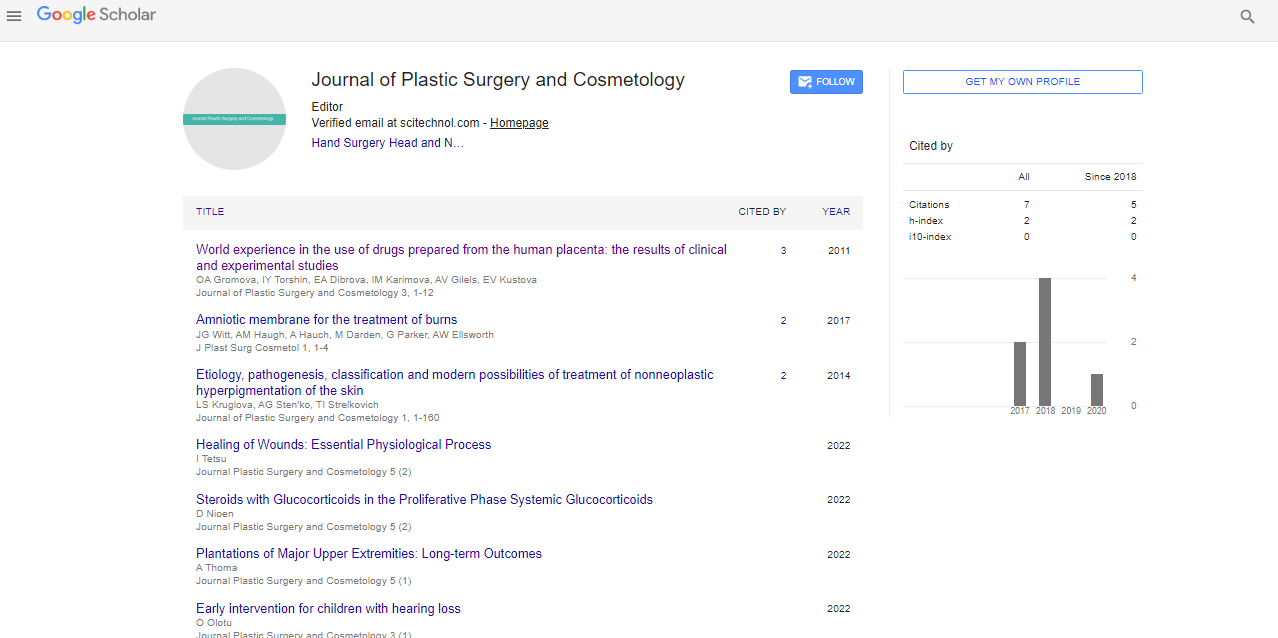Click the journal name profile heading
The width and height of the screenshot is (1278, 638).
click(x=498, y=80)
